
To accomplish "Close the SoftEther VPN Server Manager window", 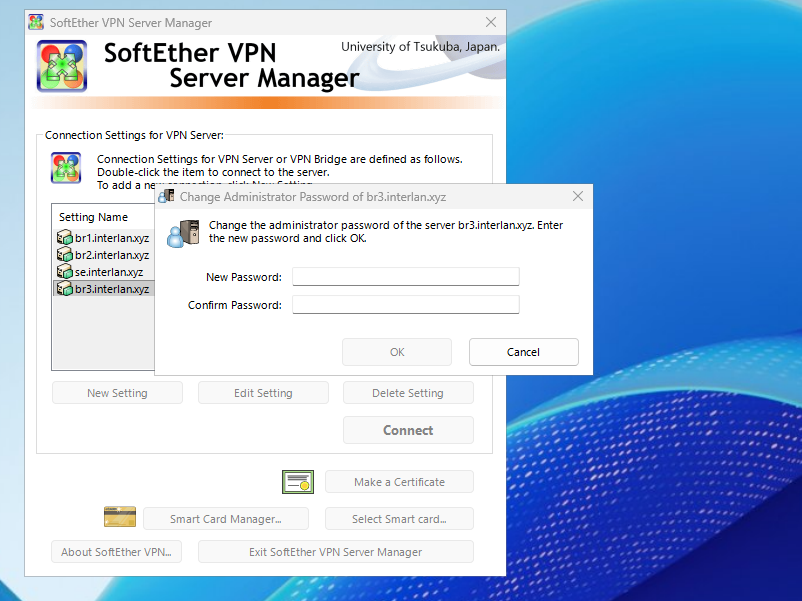I will (x=491, y=23).
